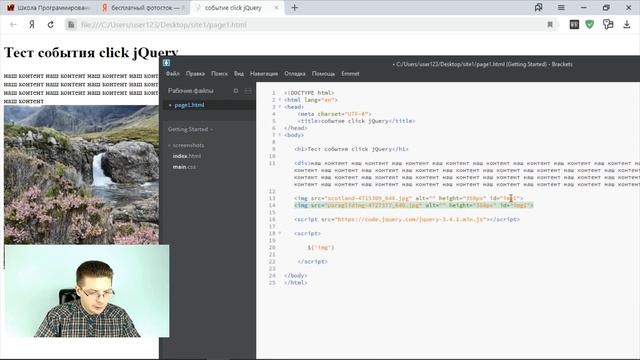Toggle split view icon in Brackets sidebar
640x360 pixels.
point(248,91)
